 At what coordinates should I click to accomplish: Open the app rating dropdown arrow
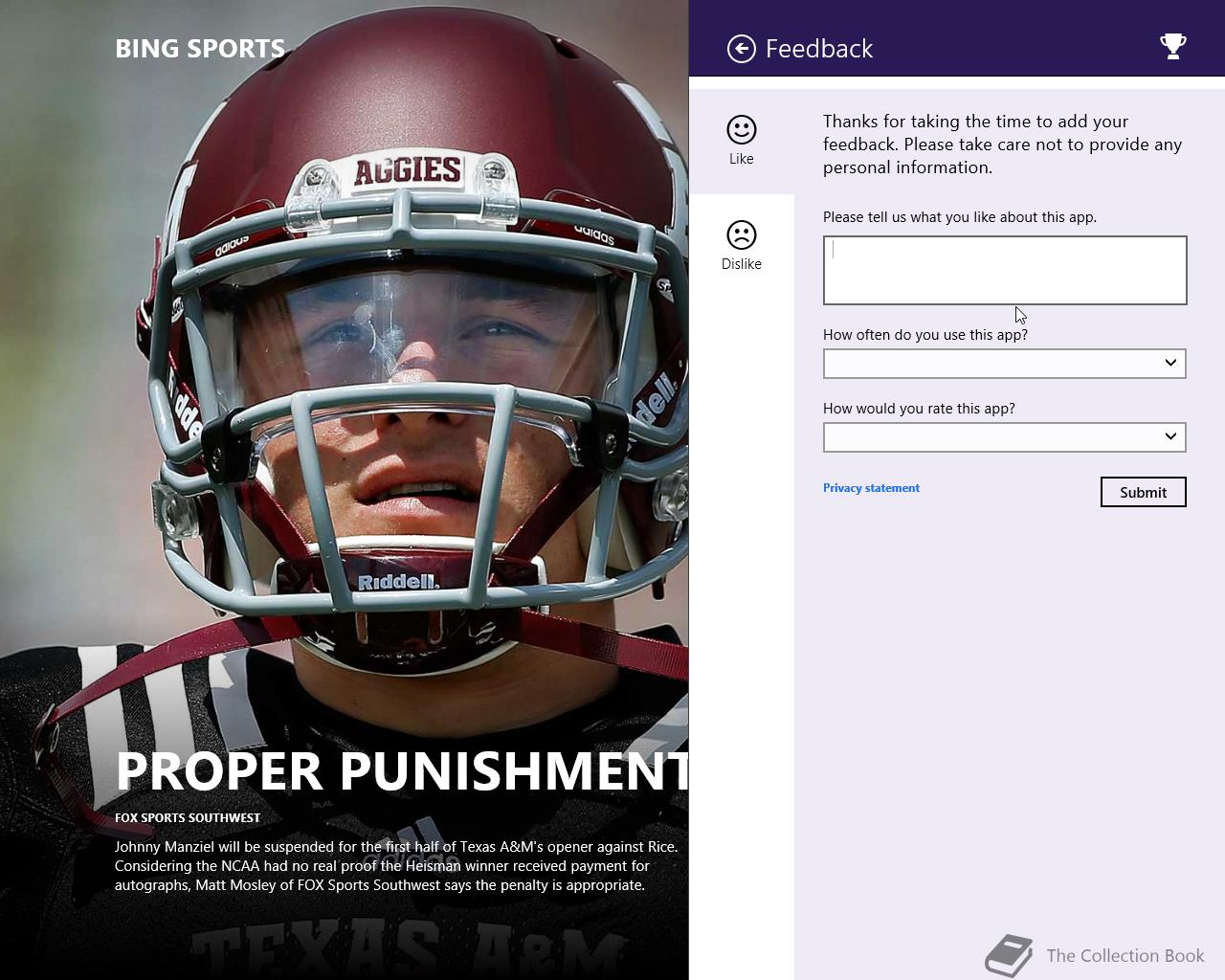[x=1169, y=436]
